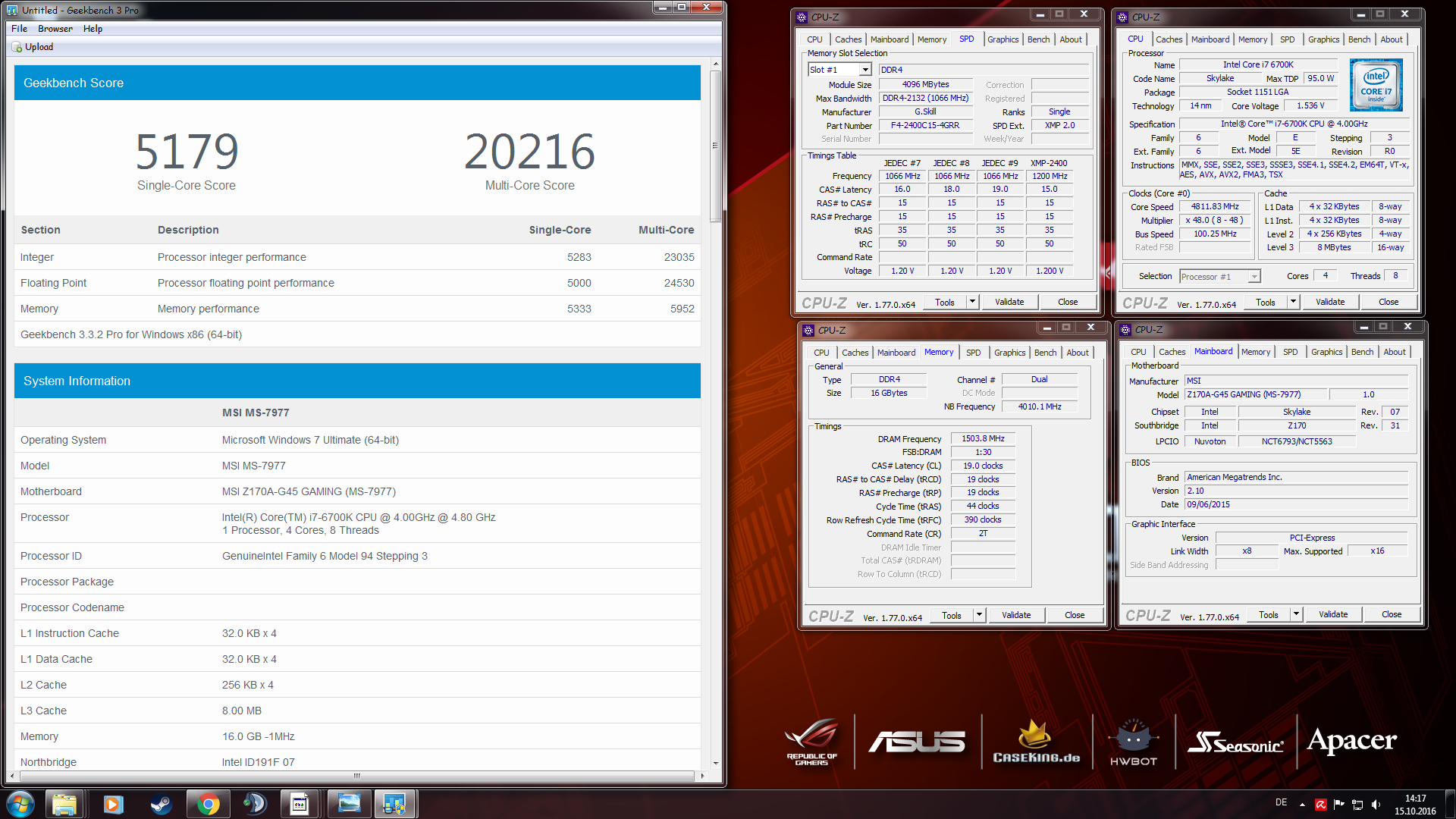
Task: Click Validate in the SPD window
Action: tap(1009, 302)
